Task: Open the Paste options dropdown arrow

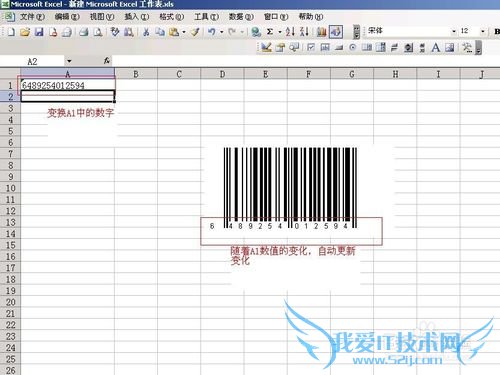Action: 184,32
